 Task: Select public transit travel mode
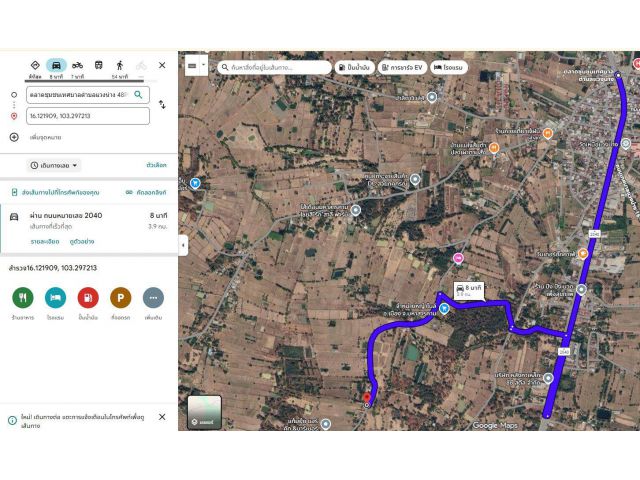99,65
